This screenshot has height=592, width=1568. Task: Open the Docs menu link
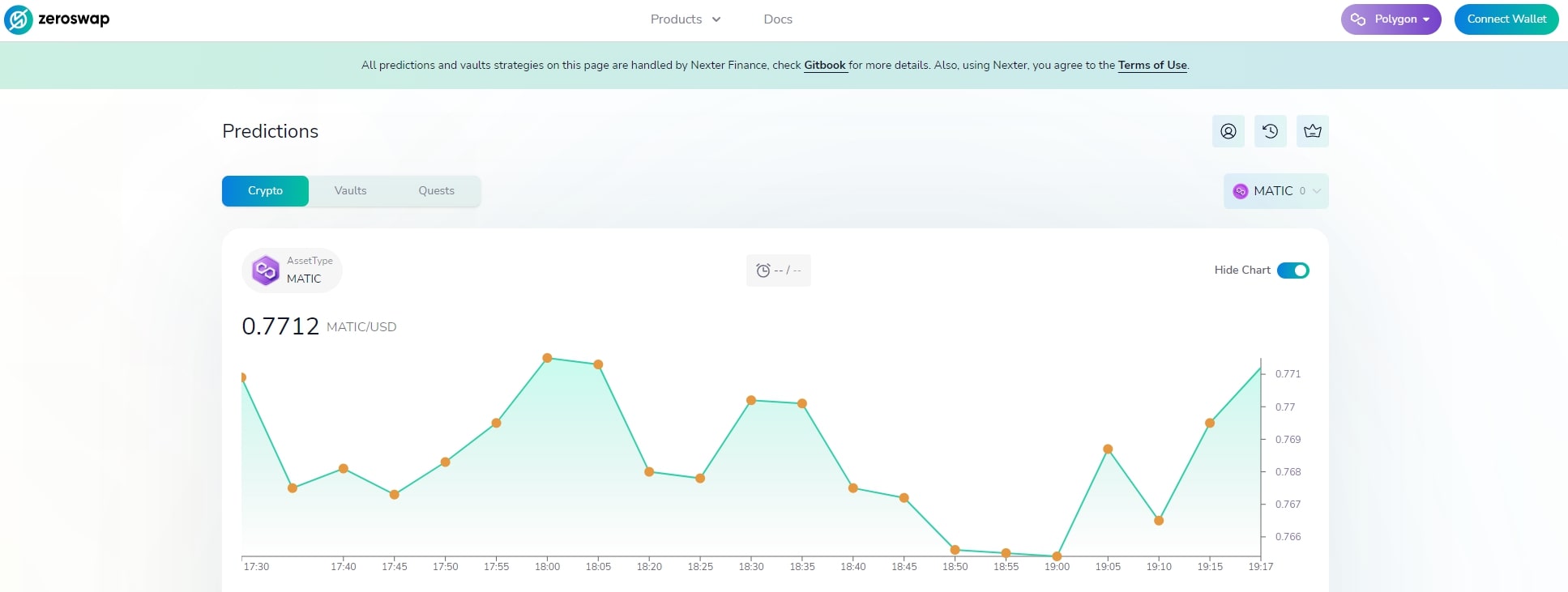[778, 19]
